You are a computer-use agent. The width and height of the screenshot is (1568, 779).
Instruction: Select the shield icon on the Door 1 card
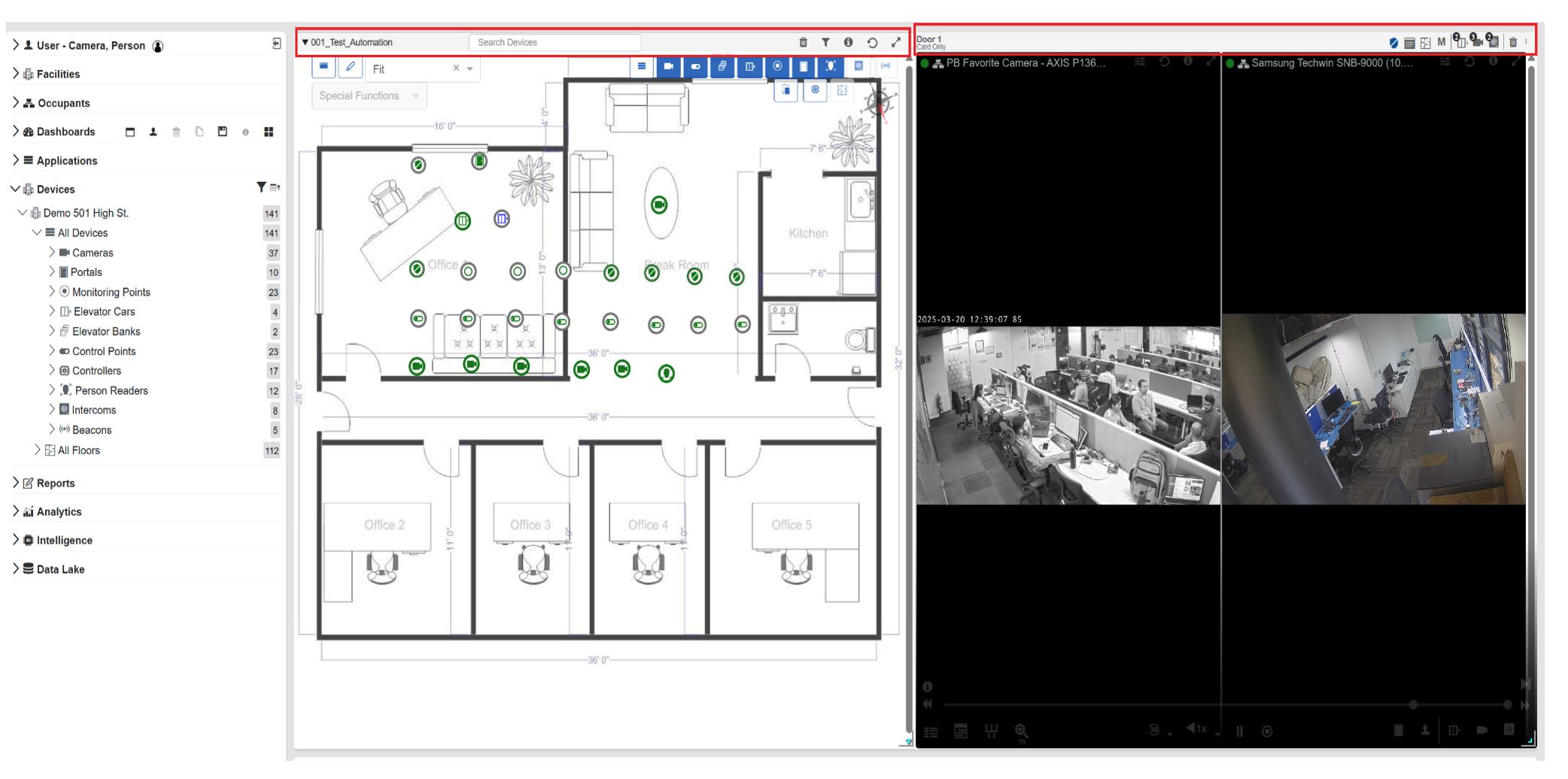click(1393, 42)
